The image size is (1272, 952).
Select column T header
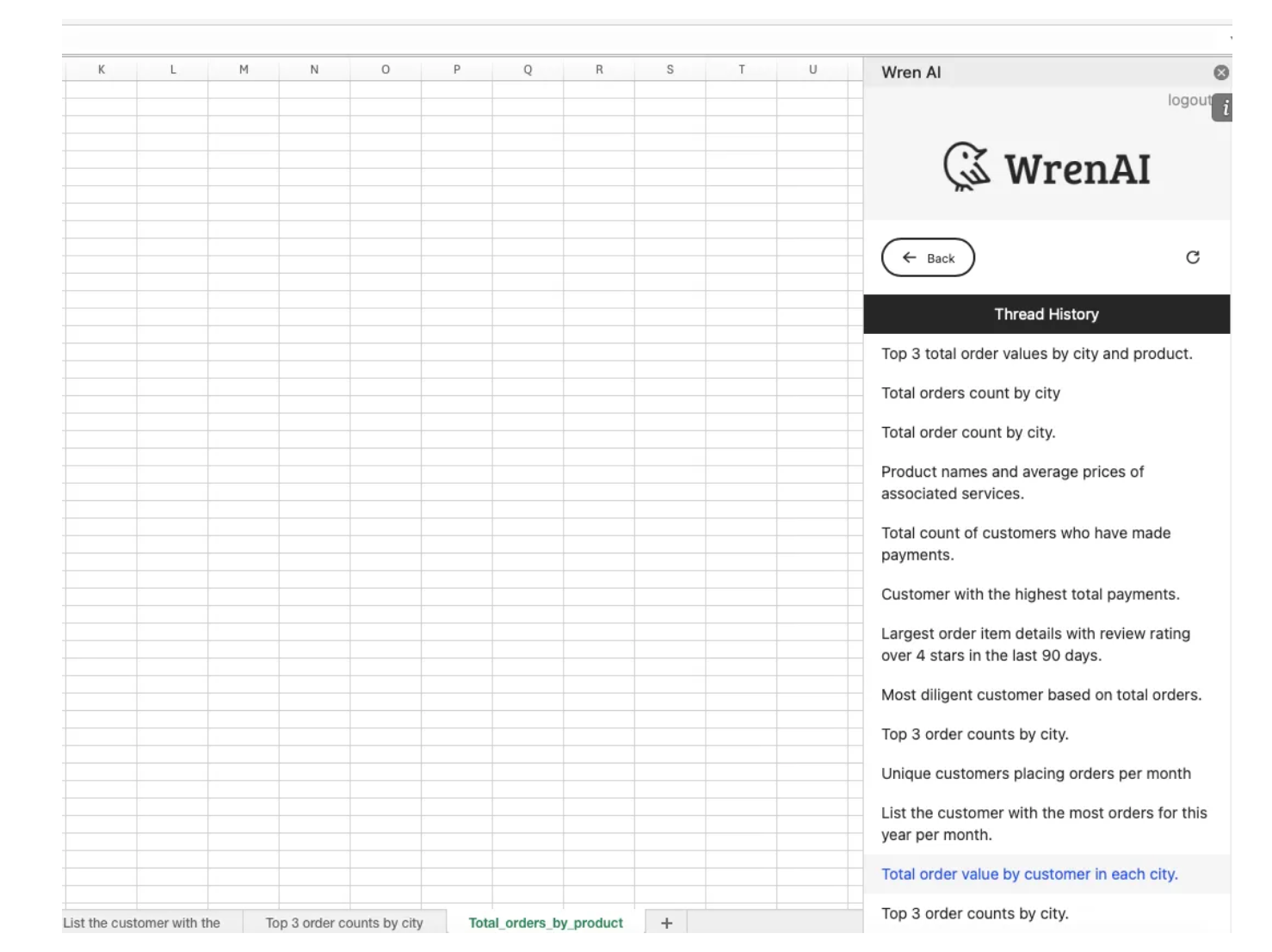[x=742, y=70]
